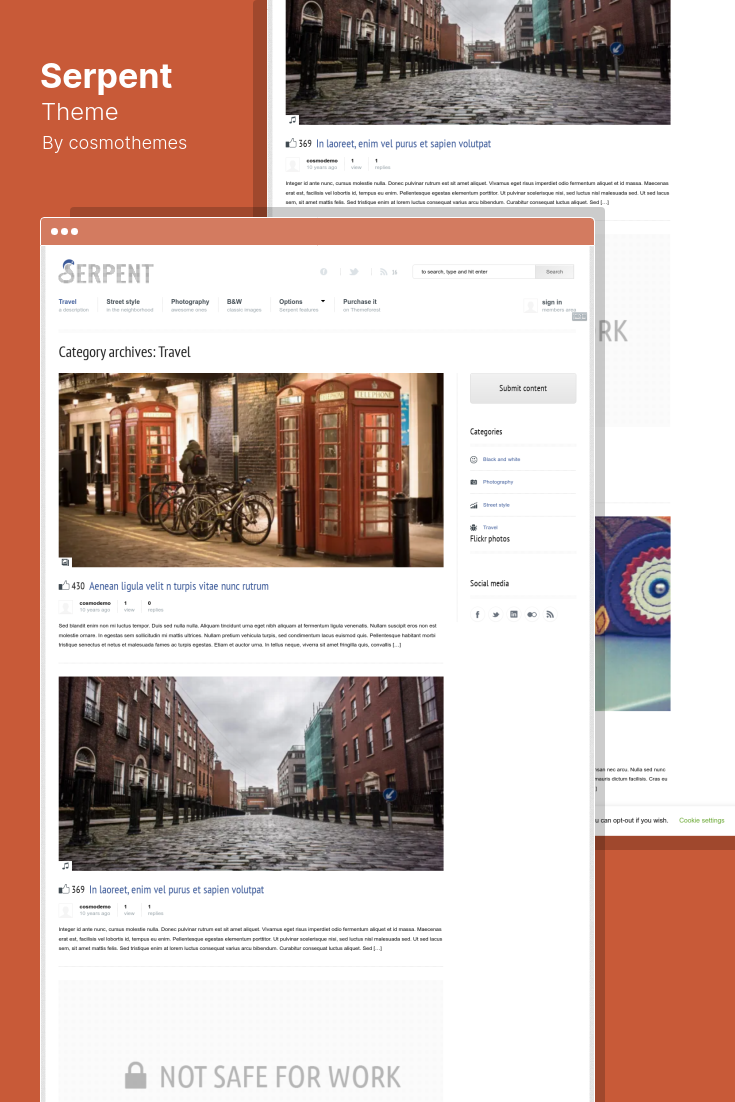The height and width of the screenshot is (1102, 735).
Task: Open the RSS feed icon in sidebar
Action: 549,614
